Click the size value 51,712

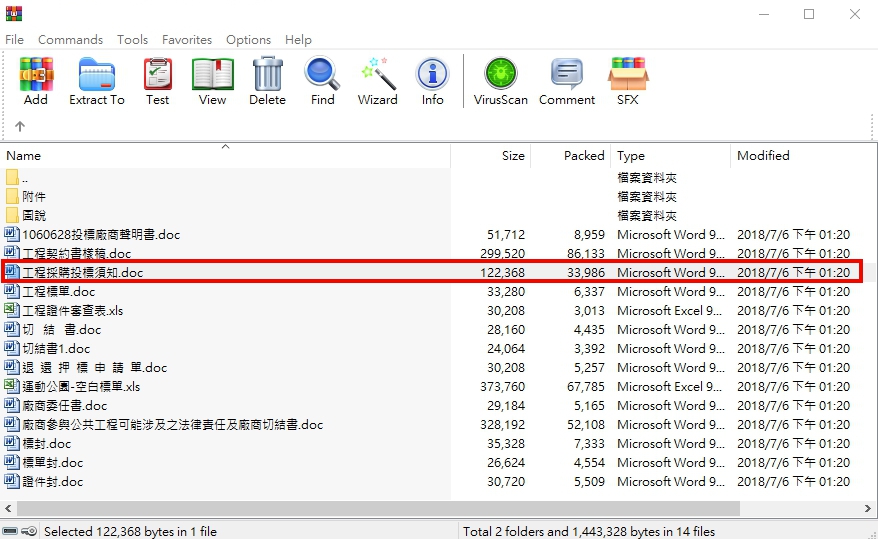pyautogui.click(x=506, y=235)
